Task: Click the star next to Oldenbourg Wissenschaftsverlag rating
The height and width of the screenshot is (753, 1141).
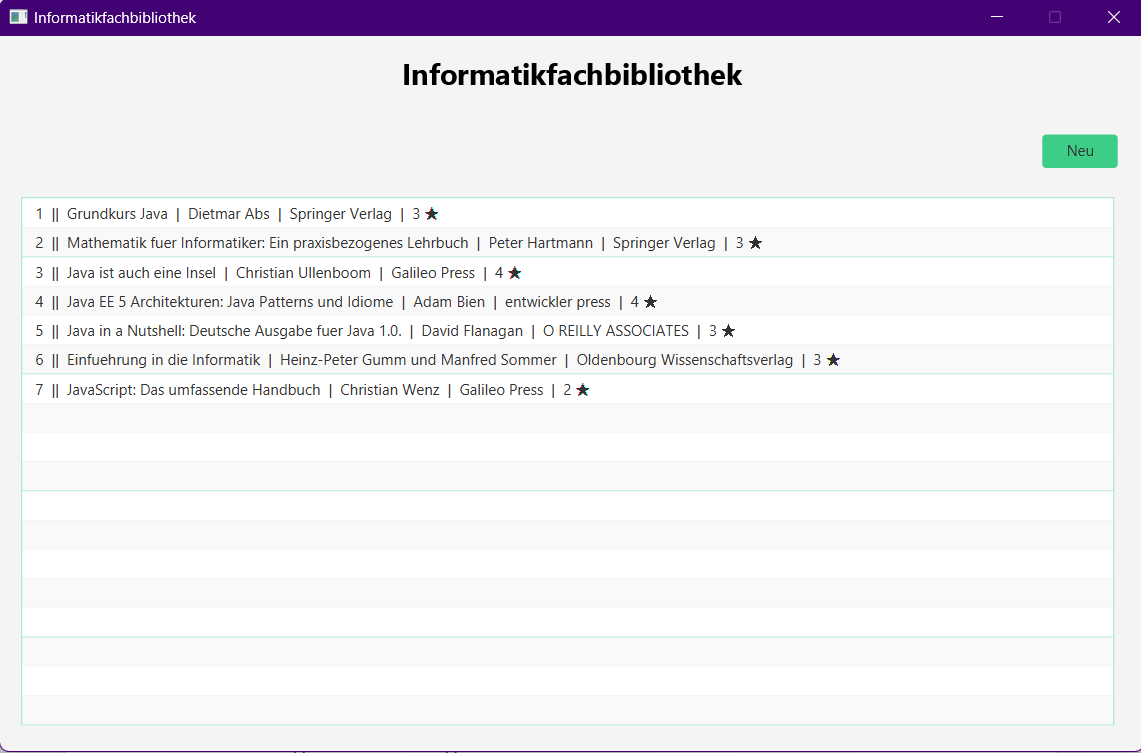Action: (x=833, y=360)
